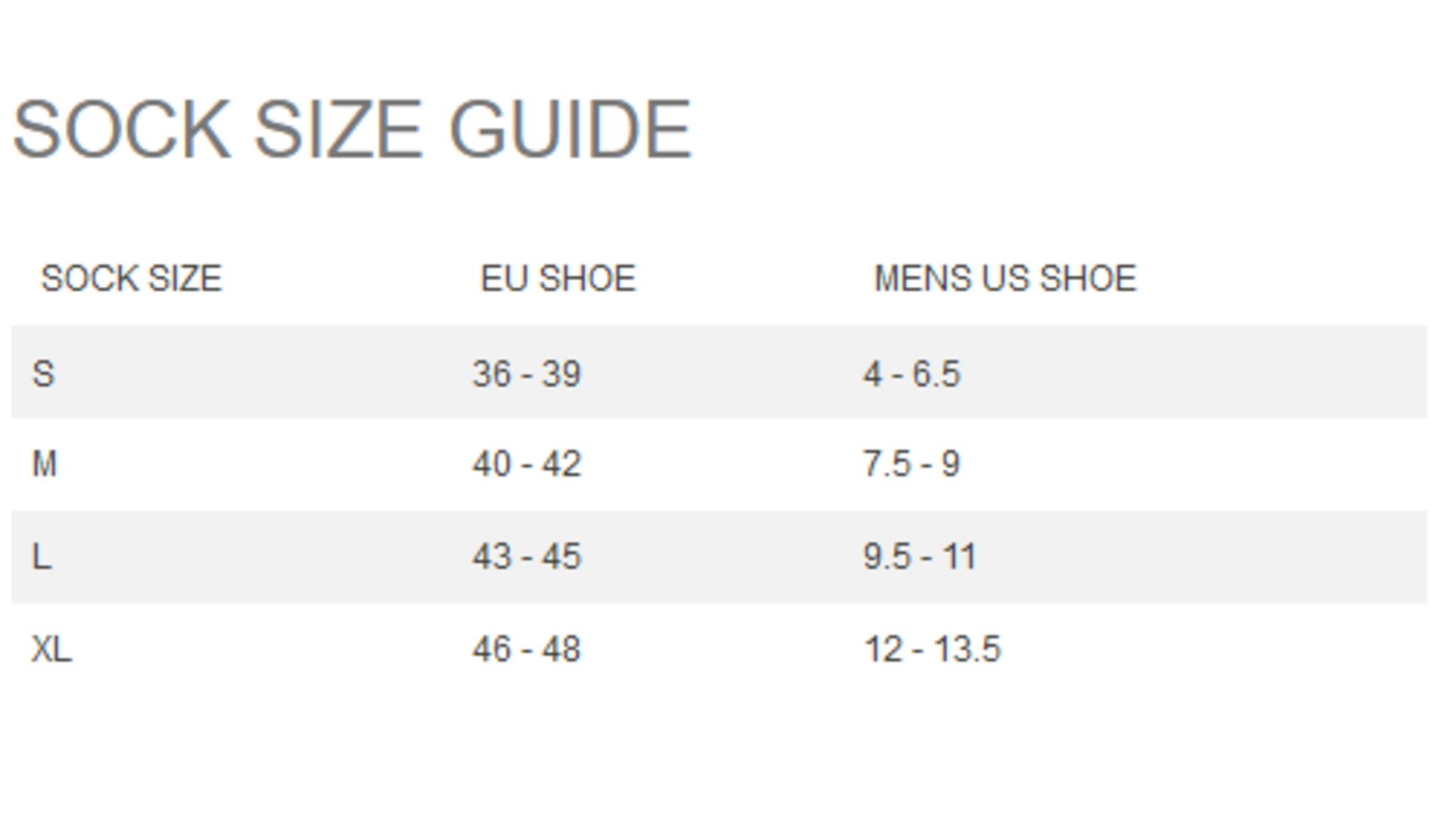Select the L sock size cell
1456x819 pixels.
[42, 557]
